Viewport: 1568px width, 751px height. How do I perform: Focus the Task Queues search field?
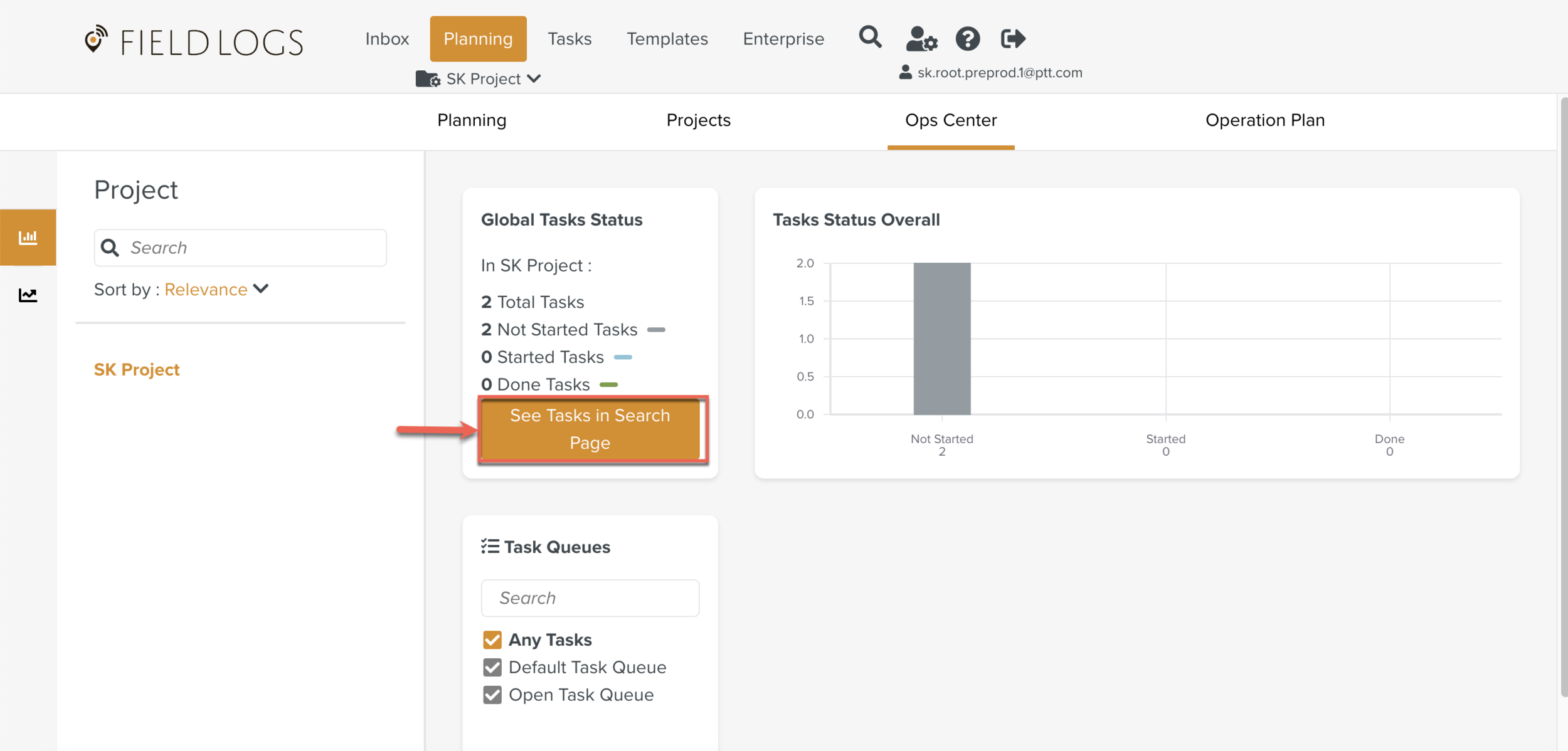tap(590, 598)
